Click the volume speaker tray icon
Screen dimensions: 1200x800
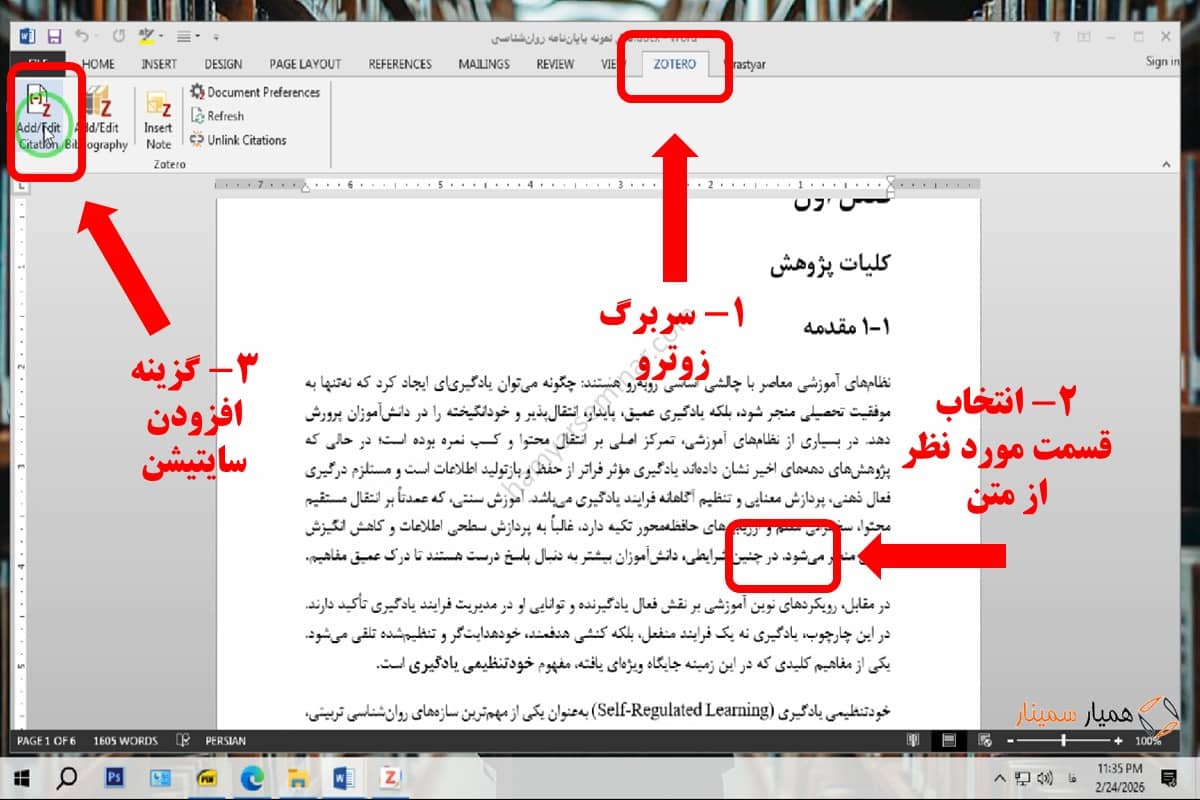(1044, 777)
